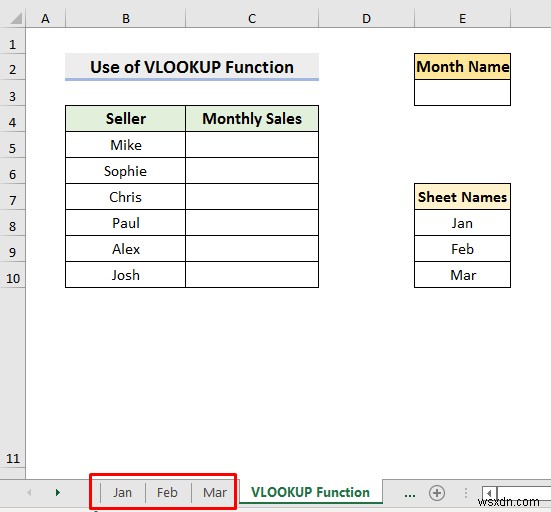Click the next sheet scroll arrow
This screenshot has height=512, width=551.
[58, 493]
